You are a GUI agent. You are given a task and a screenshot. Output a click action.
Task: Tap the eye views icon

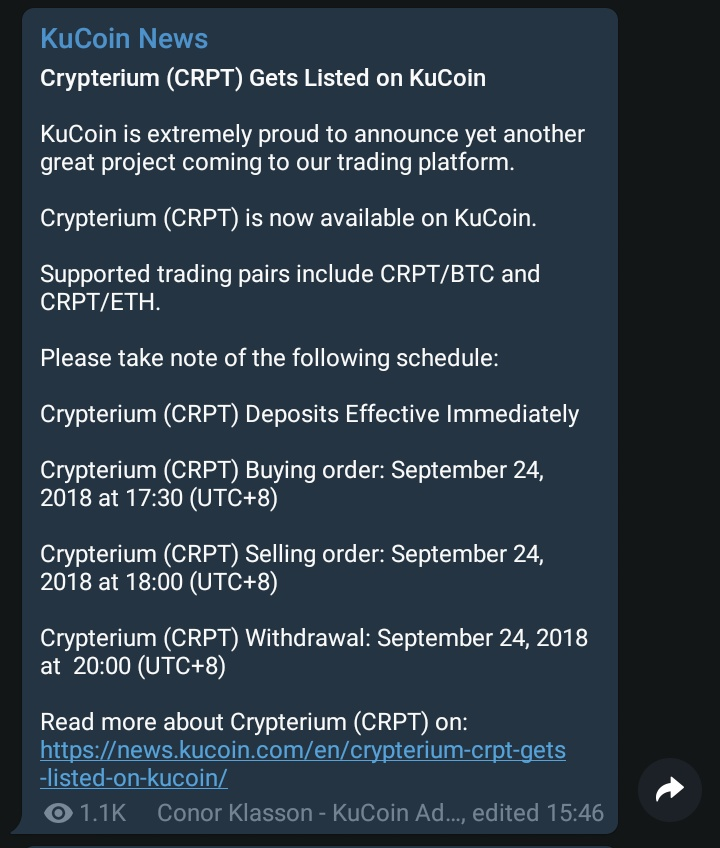pyautogui.click(x=59, y=813)
